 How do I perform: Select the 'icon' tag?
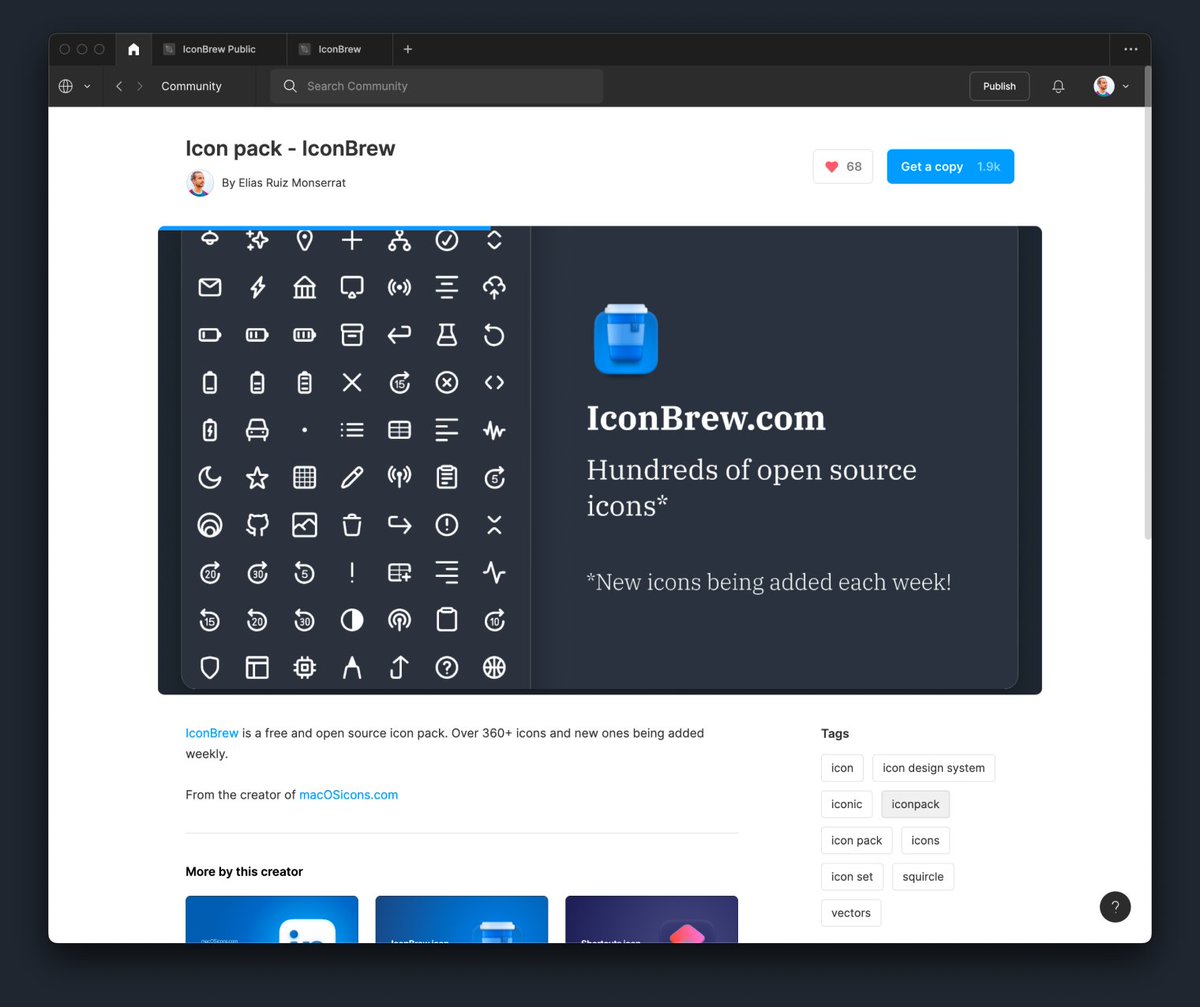(842, 768)
